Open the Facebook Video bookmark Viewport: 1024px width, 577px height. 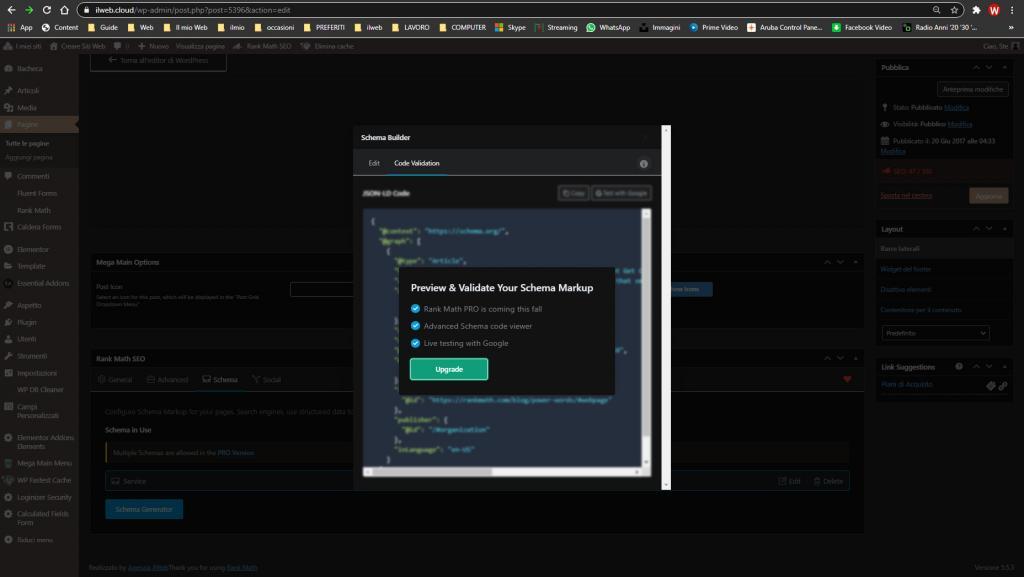(x=862, y=27)
